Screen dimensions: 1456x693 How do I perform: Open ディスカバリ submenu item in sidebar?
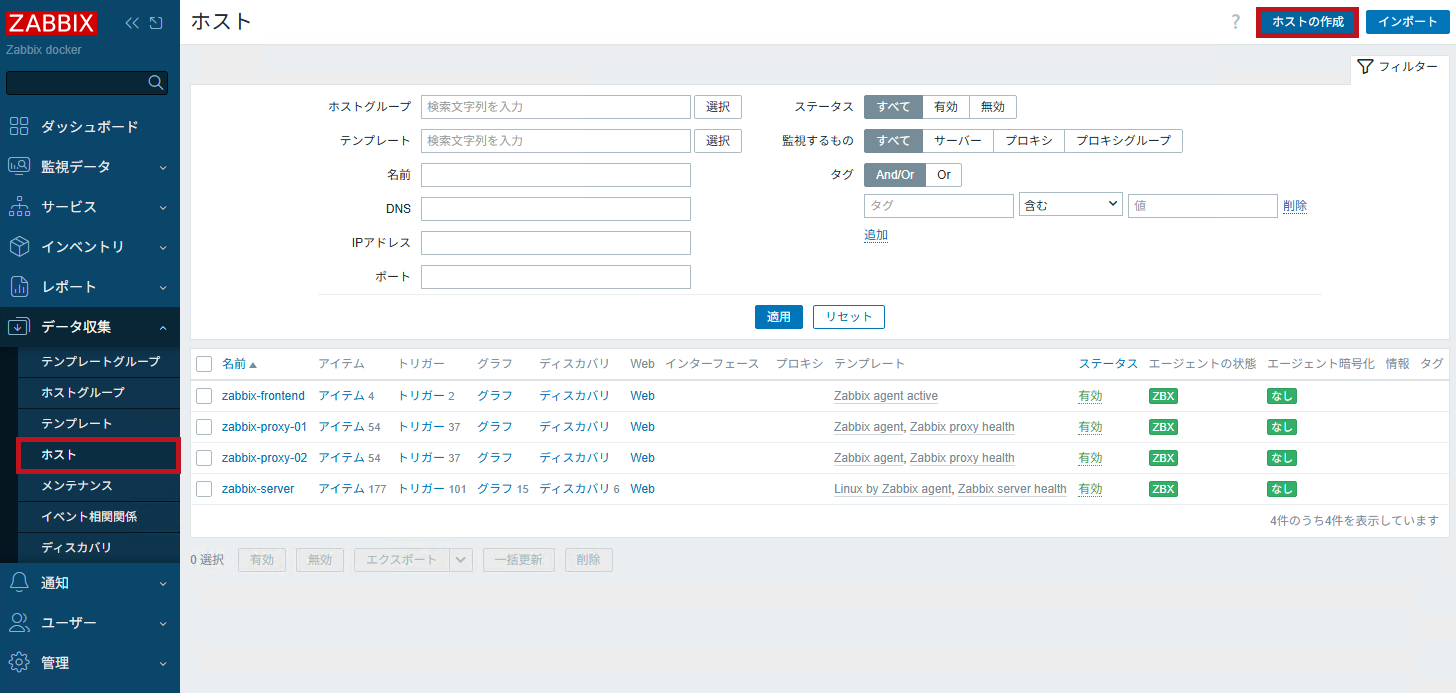tap(100, 548)
